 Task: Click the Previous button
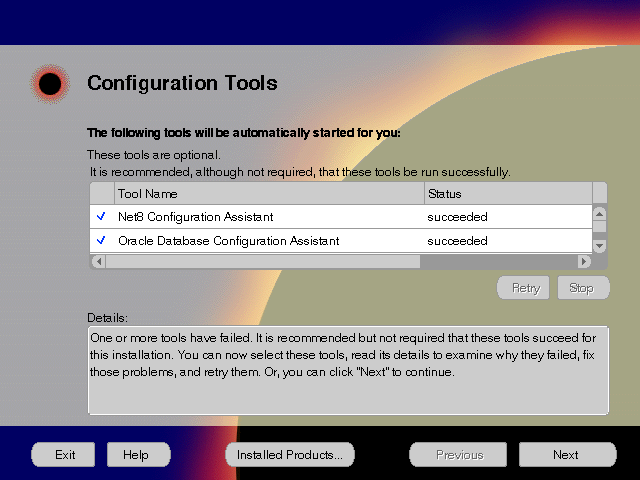tap(458, 454)
